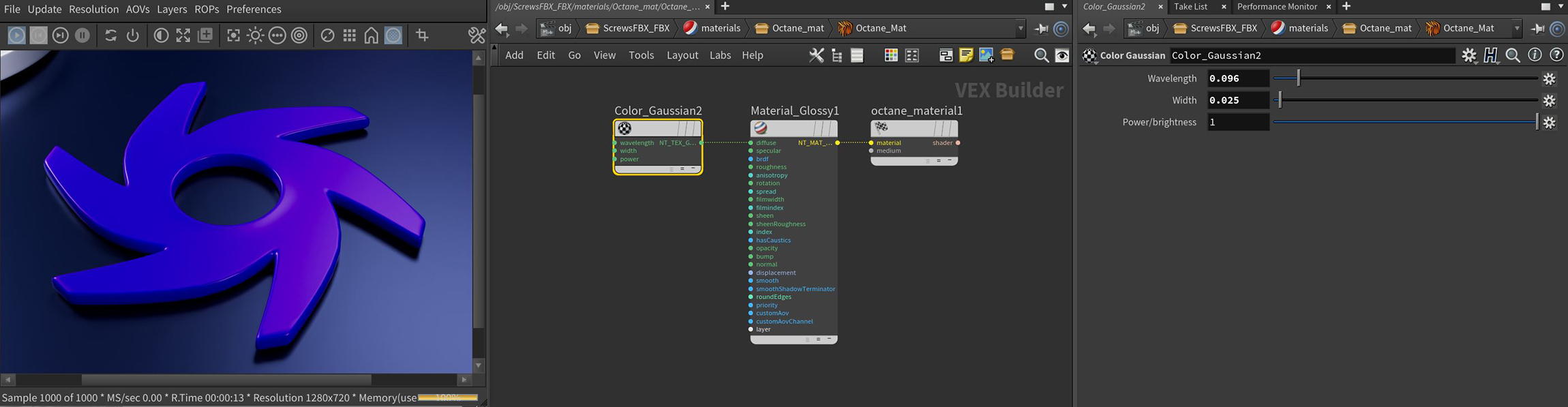This screenshot has height=407, width=1568.
Task: Pause the render with the pause button
Action: tap(82, 35)
